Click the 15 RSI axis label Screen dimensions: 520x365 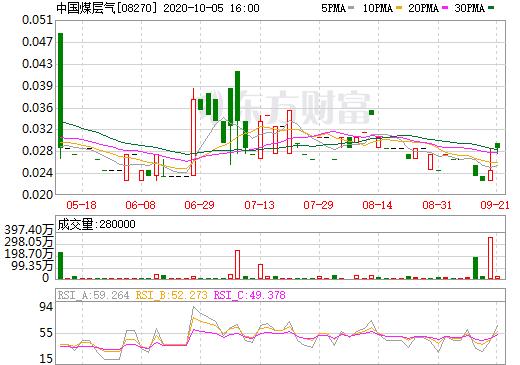coord(46,359)
